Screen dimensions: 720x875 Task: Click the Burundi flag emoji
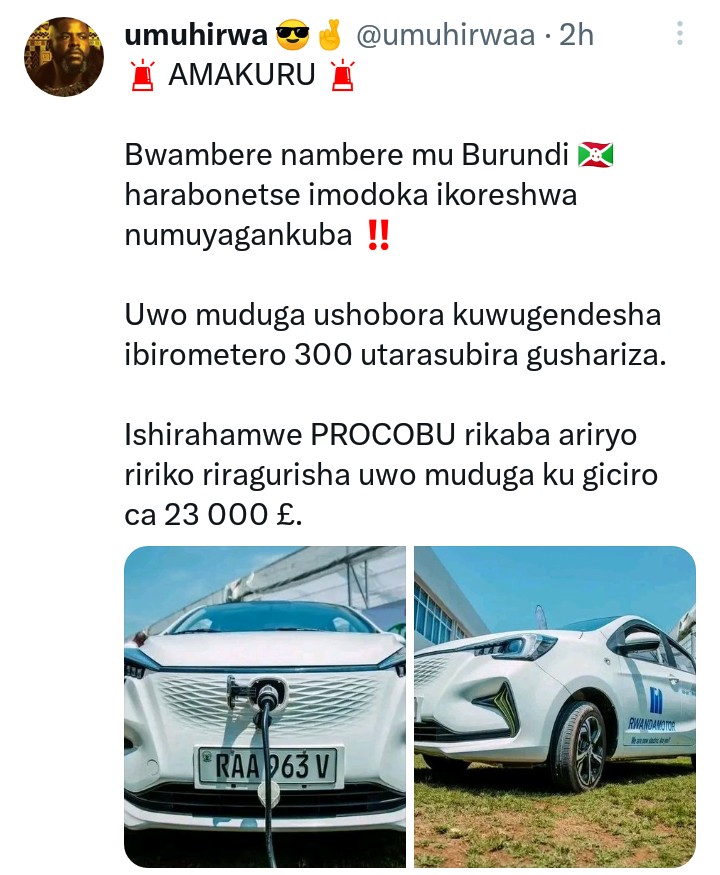point(595,155)
